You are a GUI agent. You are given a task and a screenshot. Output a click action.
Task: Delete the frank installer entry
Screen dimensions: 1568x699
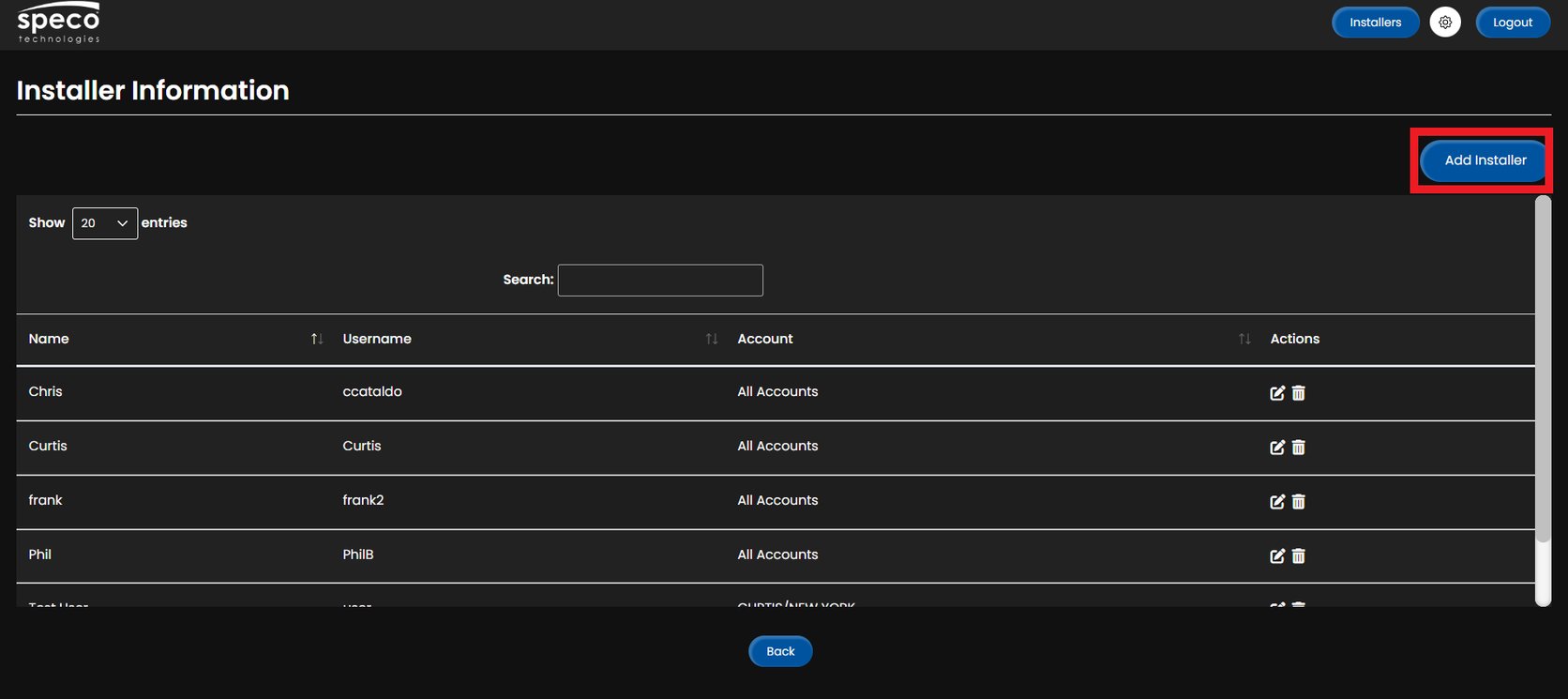point(1299,502)
